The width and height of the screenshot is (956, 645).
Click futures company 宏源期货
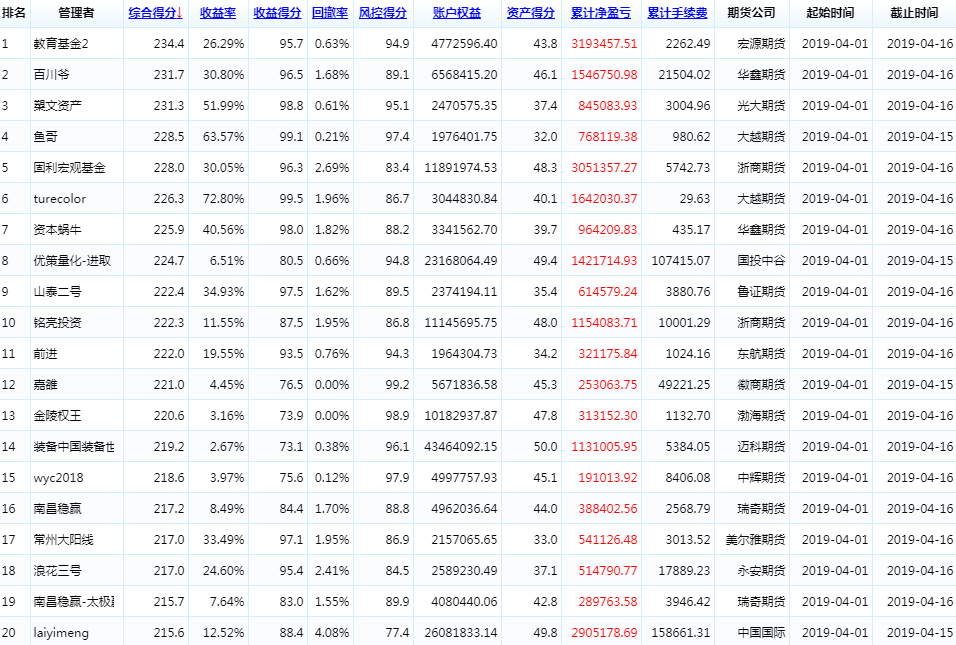tap(761, 44)
